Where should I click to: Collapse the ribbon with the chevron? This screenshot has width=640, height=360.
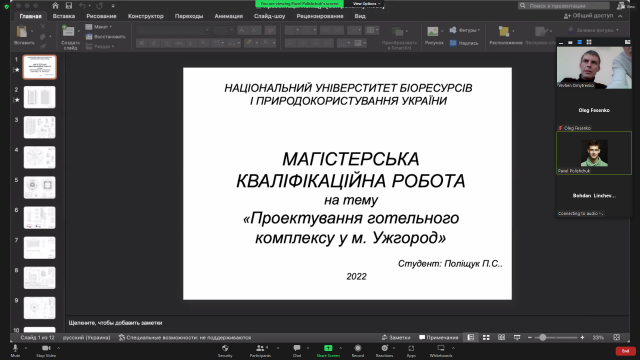tap(620, 16)
